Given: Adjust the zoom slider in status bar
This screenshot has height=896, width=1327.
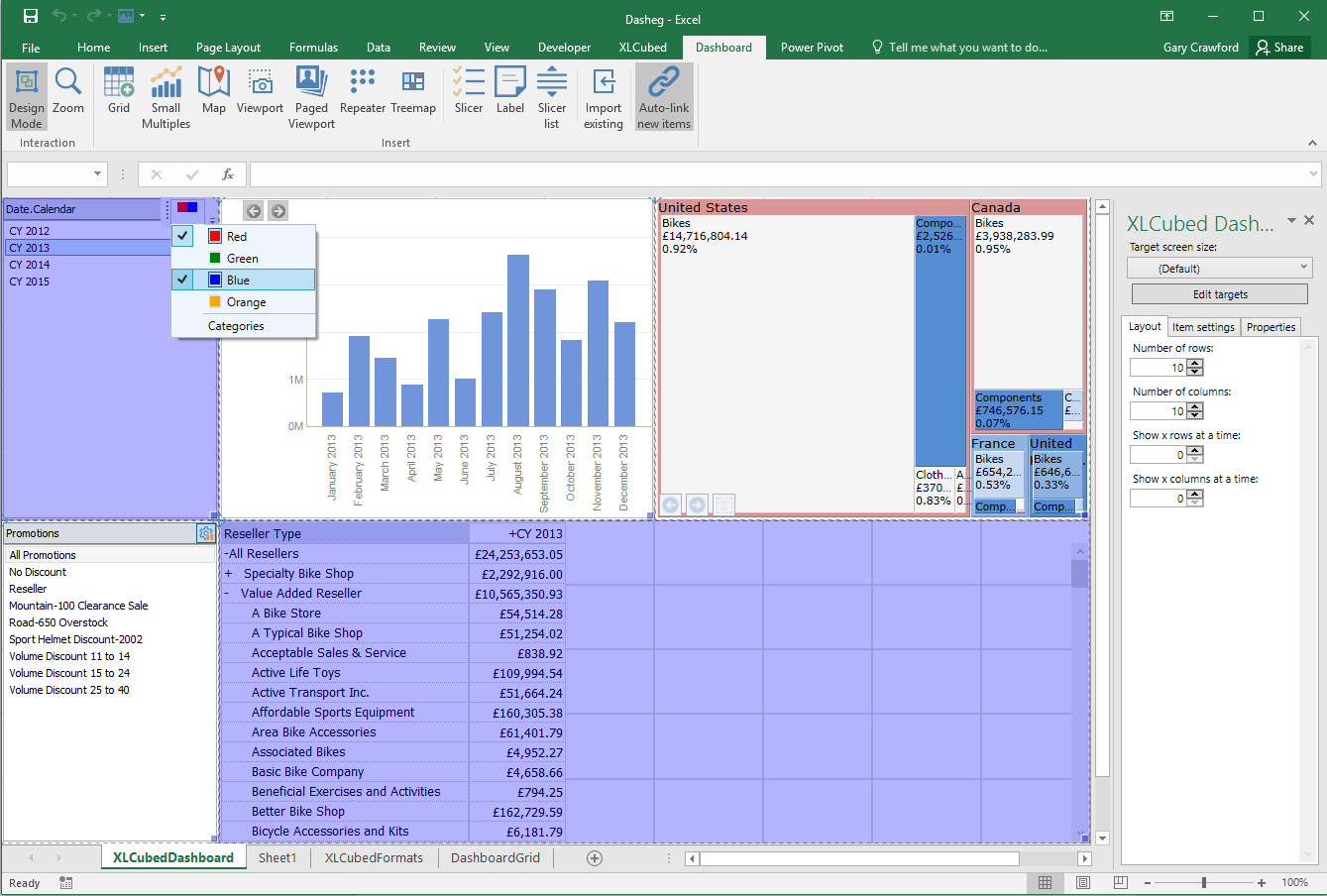Looking at the screenshot, I should (x=1204, y=882).
